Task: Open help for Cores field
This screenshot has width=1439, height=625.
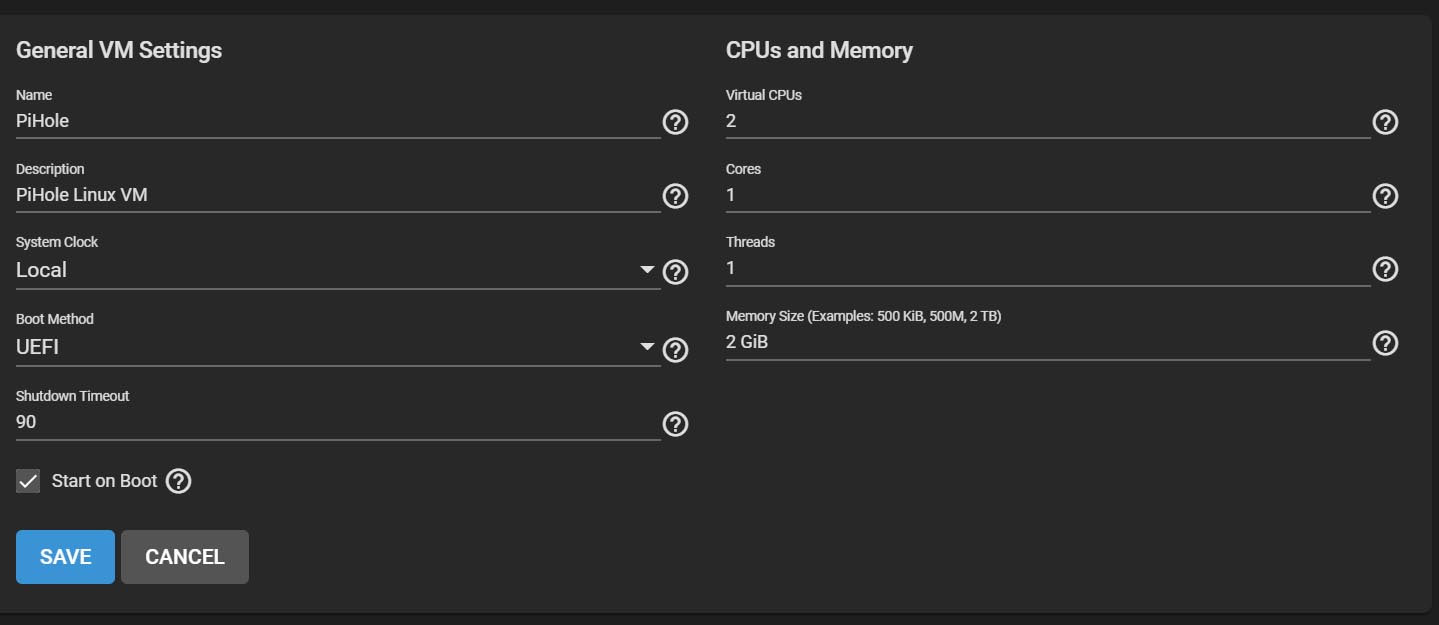Action: pos(1385,196)
